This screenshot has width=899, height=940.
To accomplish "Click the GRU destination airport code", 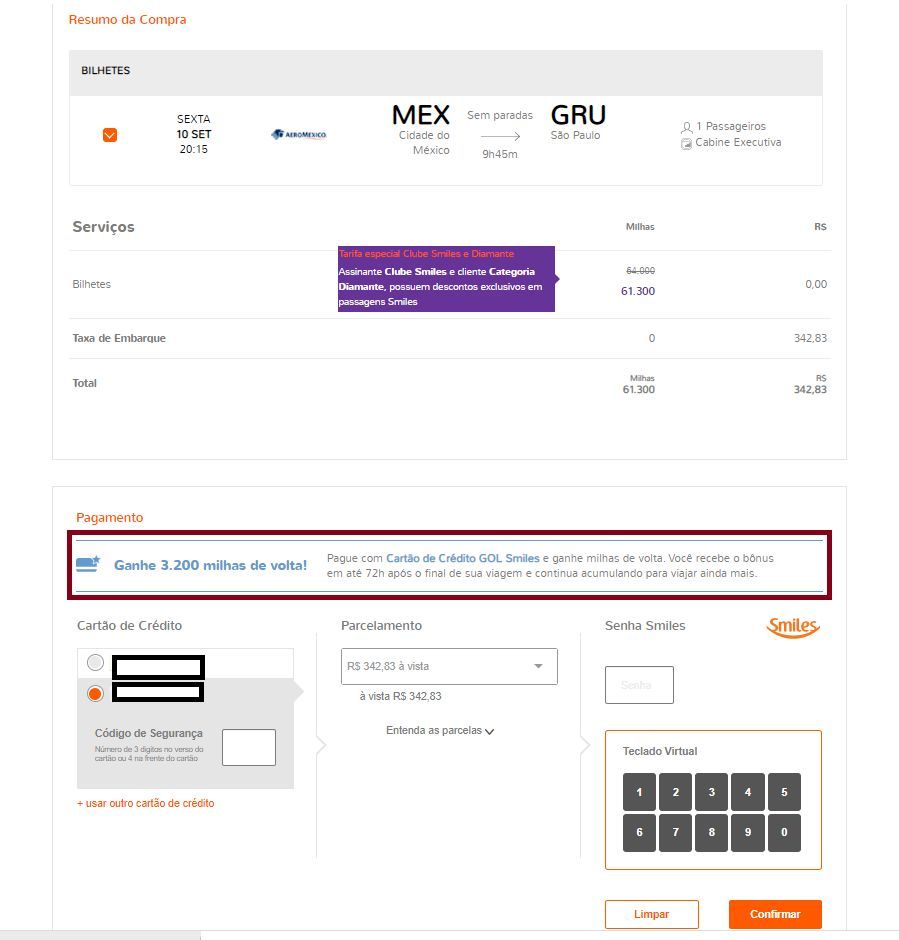I will [x=578, y=115].
